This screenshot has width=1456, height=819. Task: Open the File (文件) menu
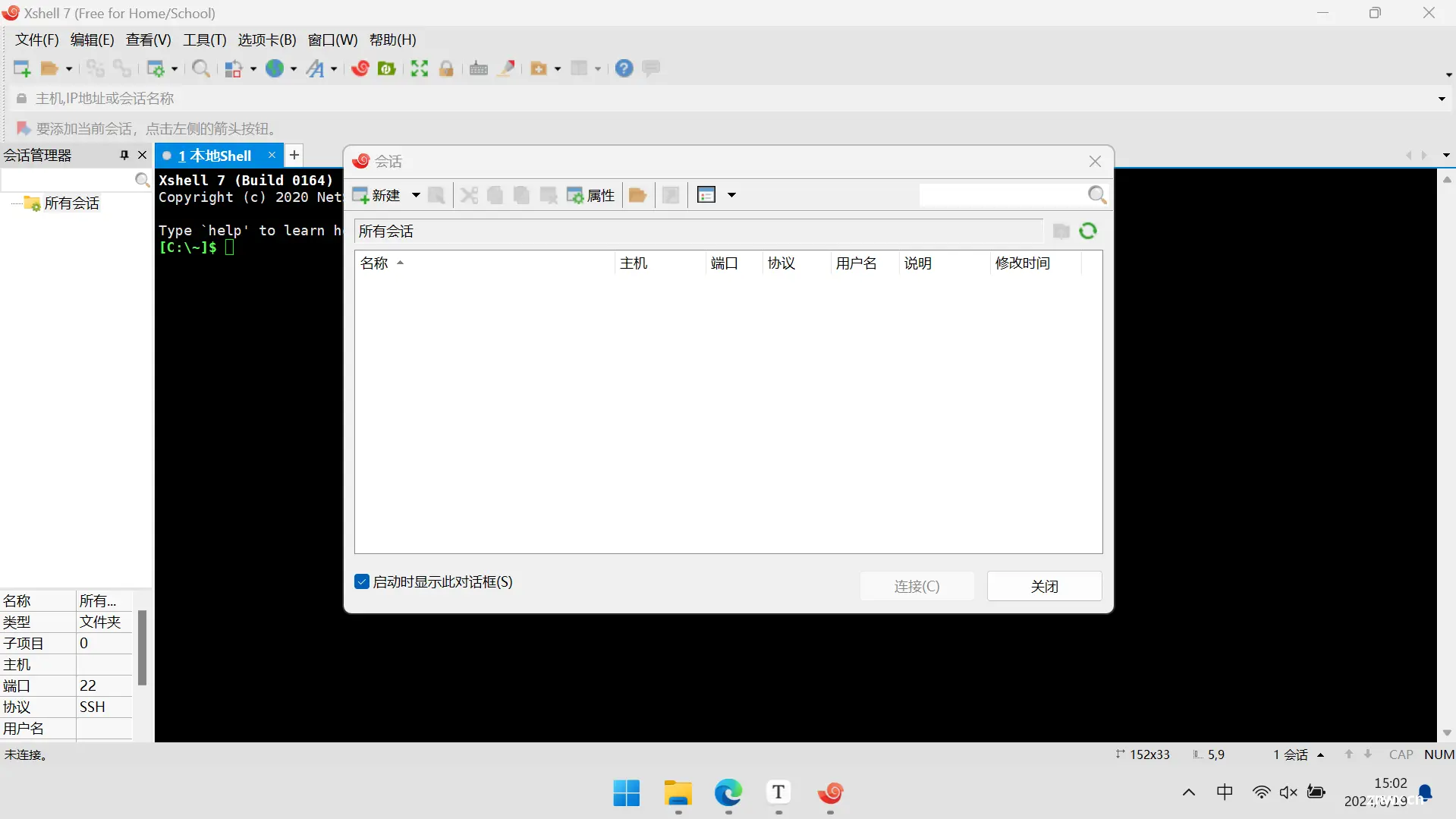pos(37,40)
